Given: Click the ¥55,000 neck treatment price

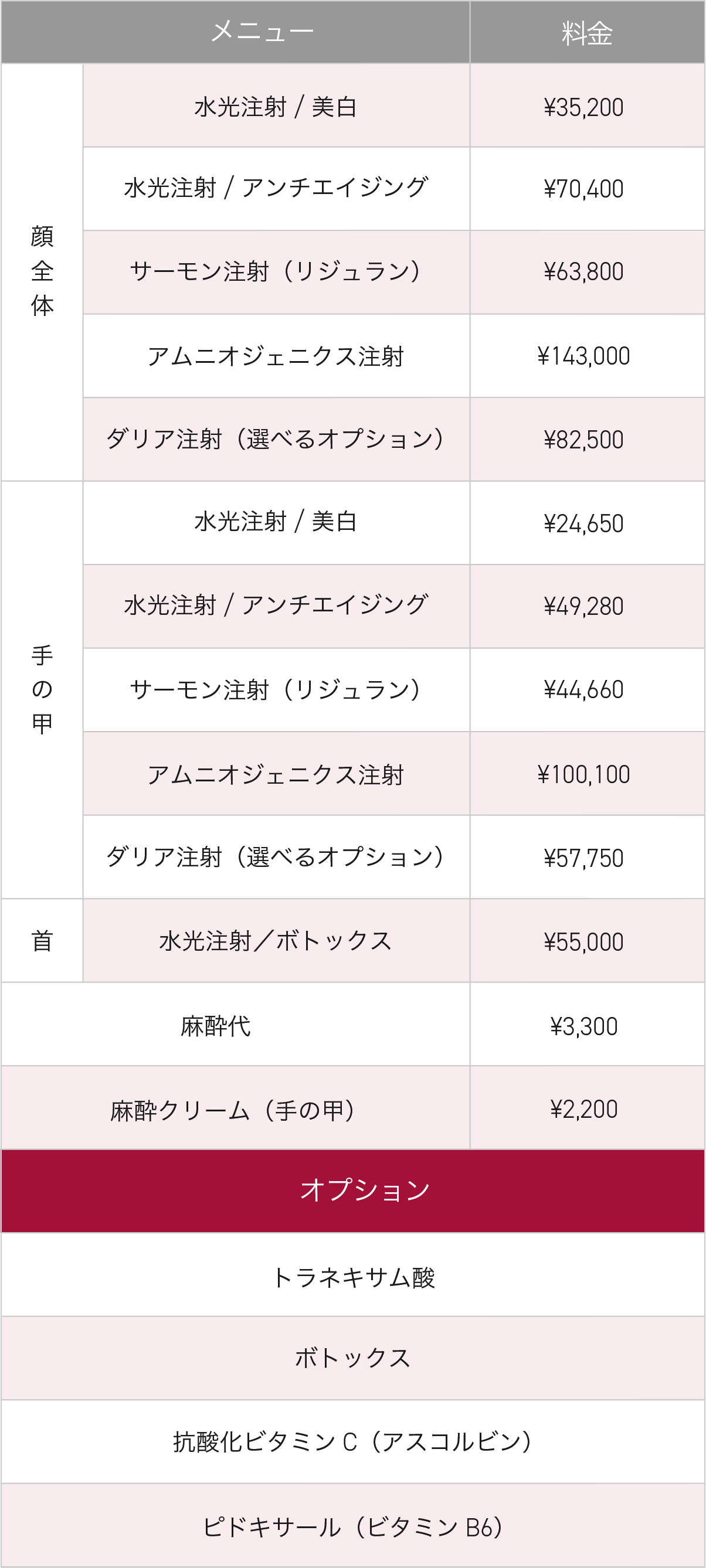Looking at the screenshot, I should (583, 941).
